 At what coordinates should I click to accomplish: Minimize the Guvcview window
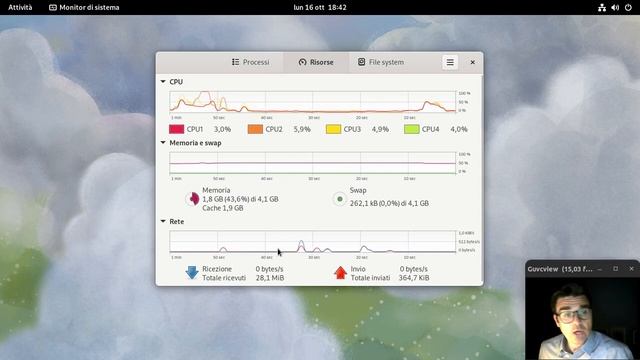[x=600, y=269]
